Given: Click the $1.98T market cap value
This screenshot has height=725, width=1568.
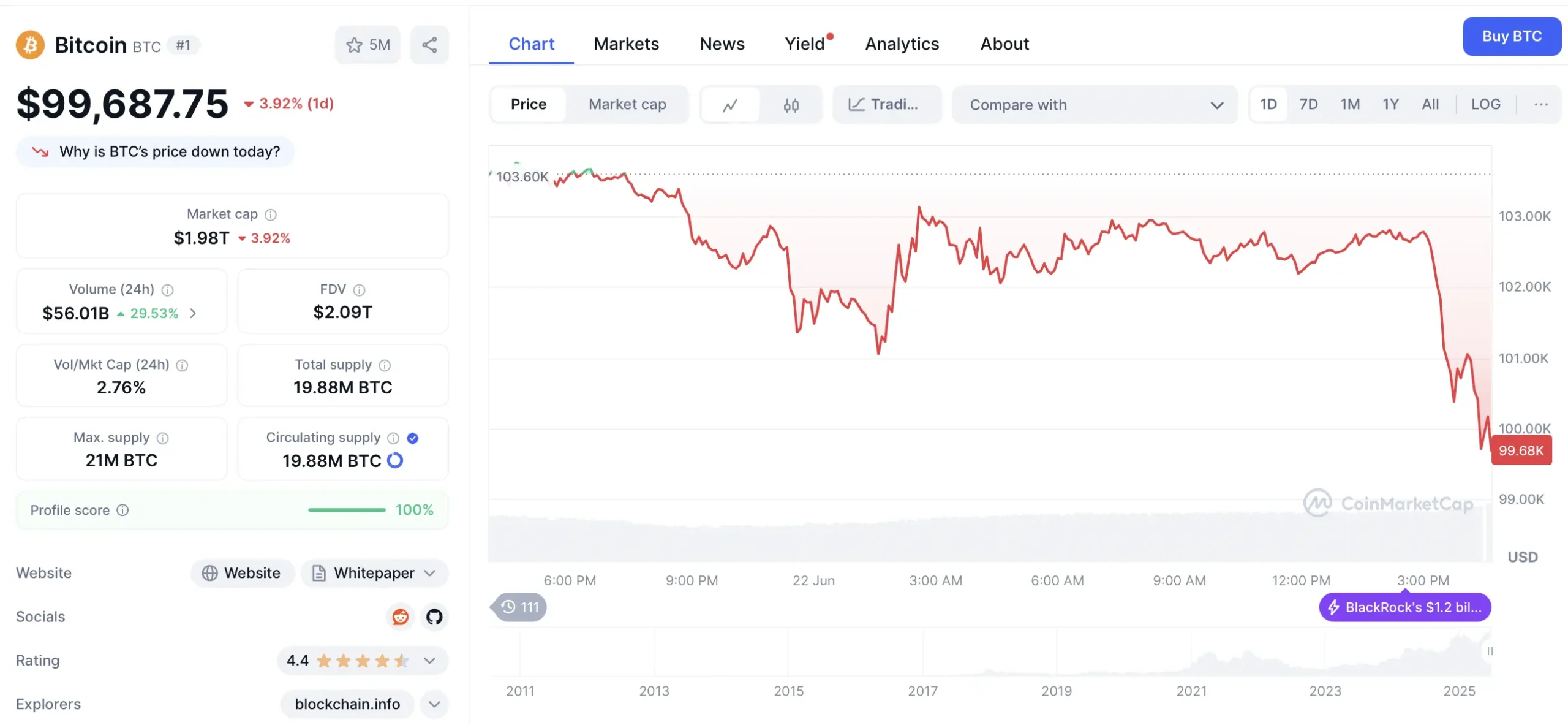Looking at the screenshot, I should pos(202,238).
